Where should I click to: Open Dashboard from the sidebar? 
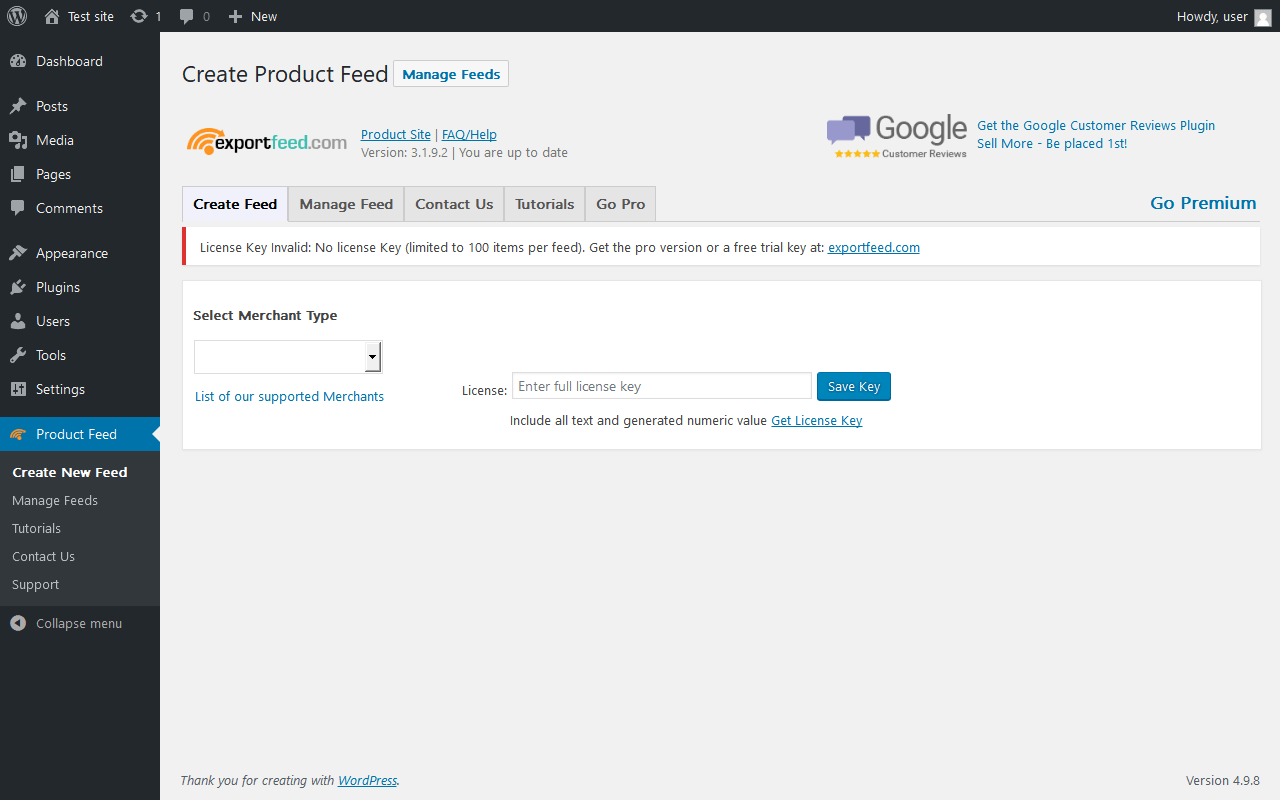point(69,61)
